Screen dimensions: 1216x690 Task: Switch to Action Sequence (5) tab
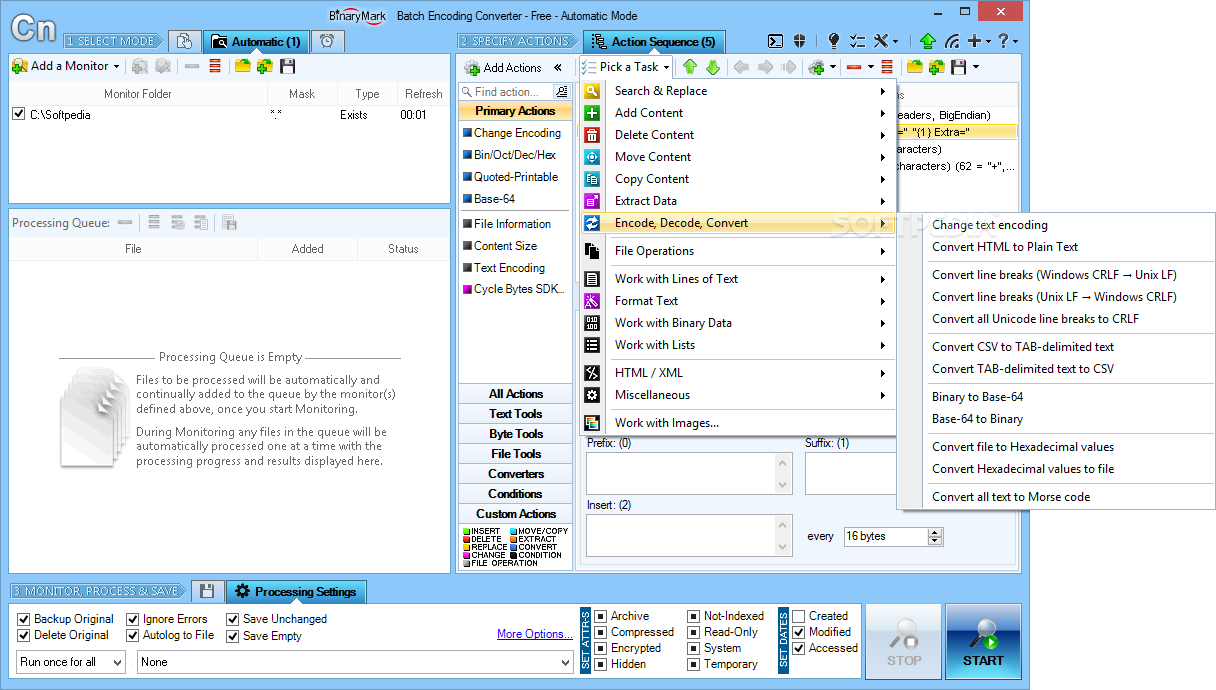[x=654, y=42]
